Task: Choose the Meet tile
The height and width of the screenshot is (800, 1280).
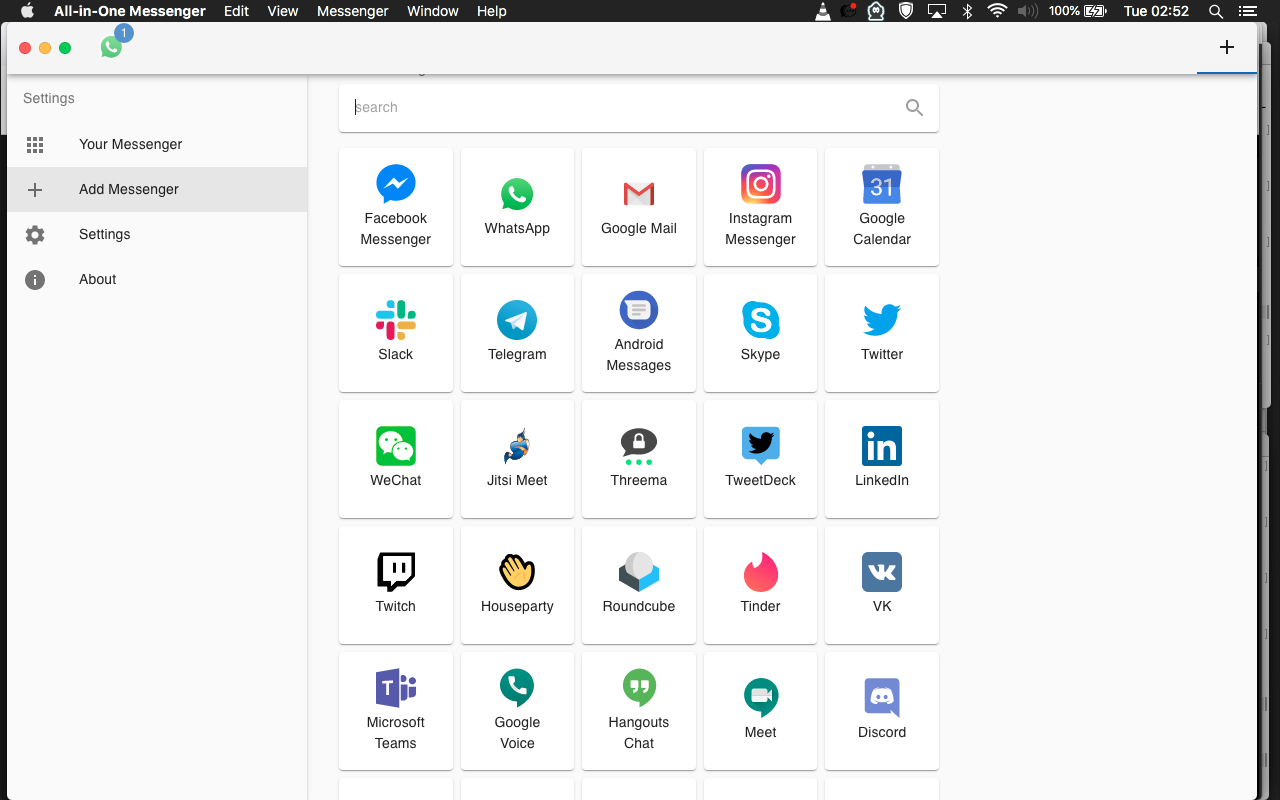Action: click(x=760, y=711)
